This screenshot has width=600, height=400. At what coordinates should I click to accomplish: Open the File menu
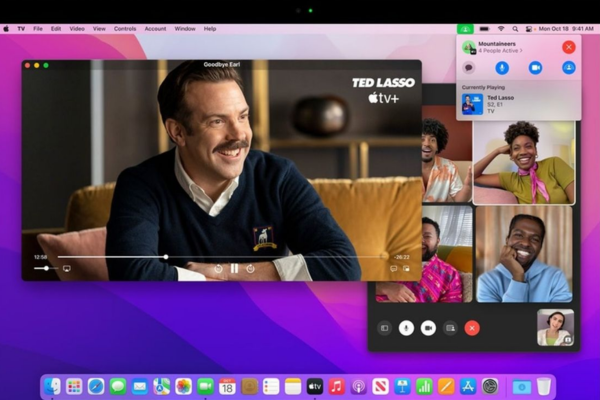click(x=38, y=29)
